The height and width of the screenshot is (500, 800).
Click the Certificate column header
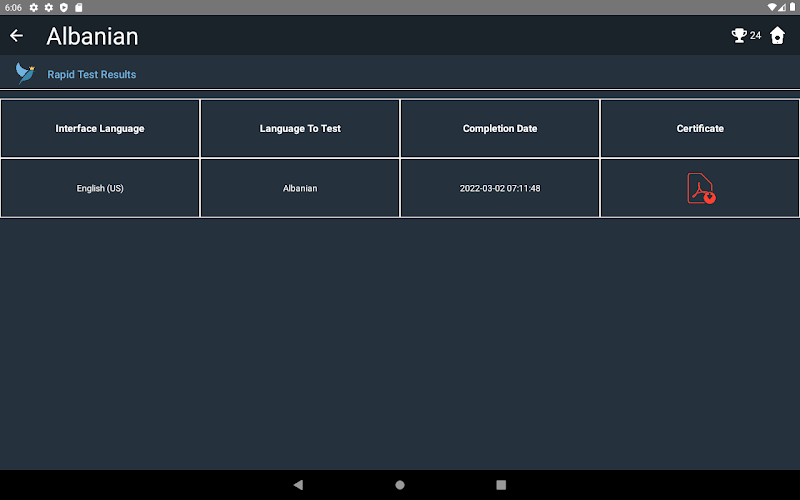(x=700, y=129)
